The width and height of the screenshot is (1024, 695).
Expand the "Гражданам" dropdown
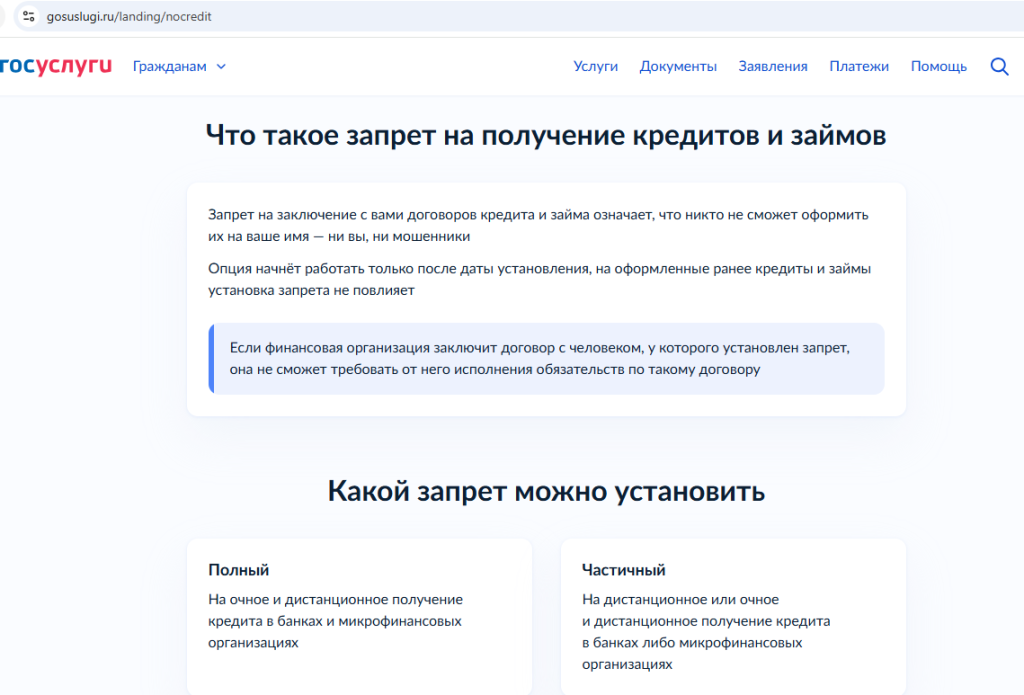tap(168, 66)
